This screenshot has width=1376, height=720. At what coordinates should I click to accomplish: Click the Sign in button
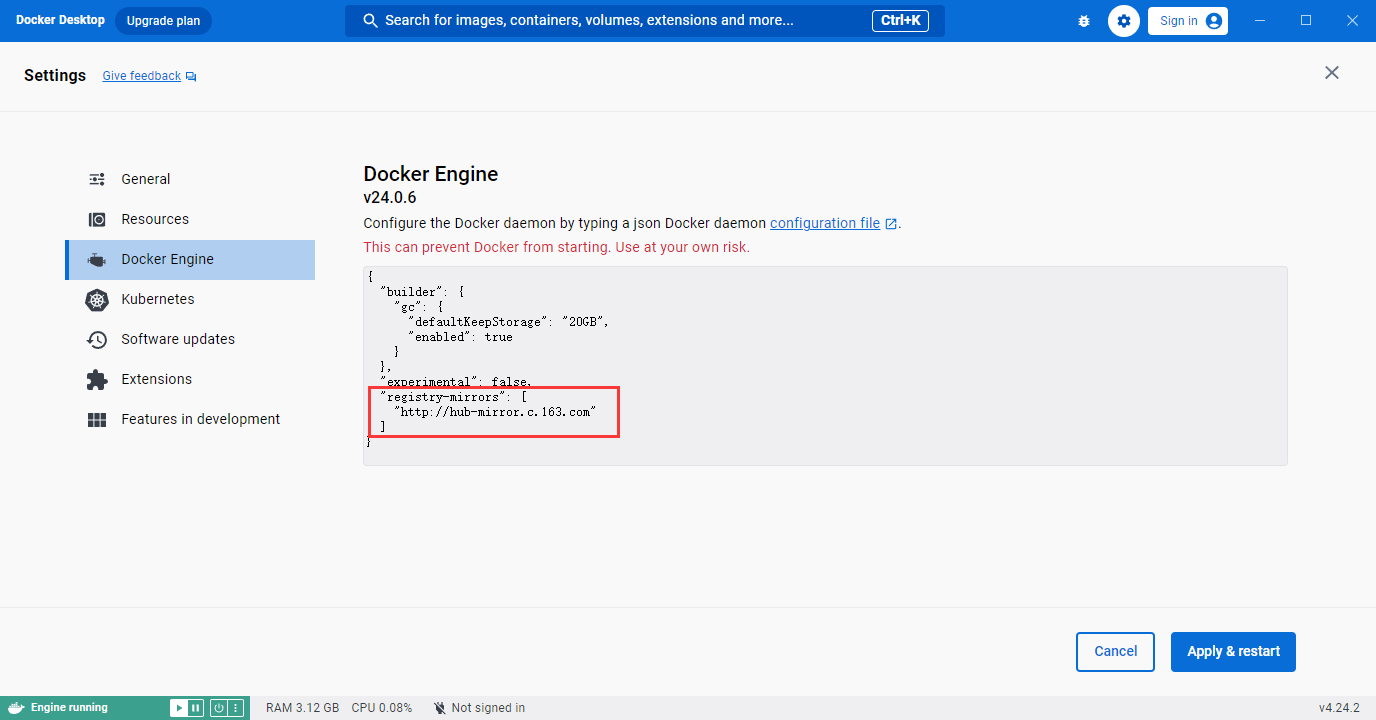pos(1188,21)
